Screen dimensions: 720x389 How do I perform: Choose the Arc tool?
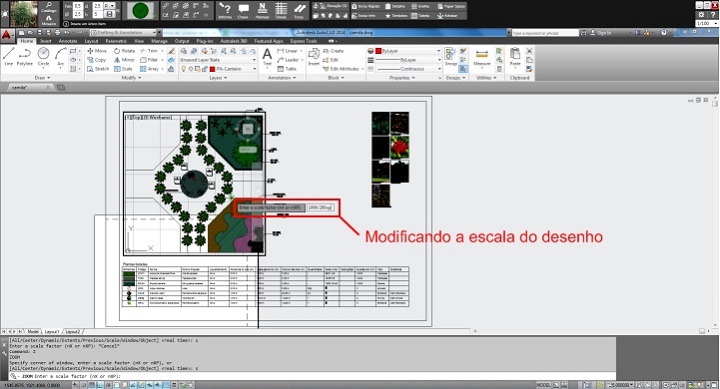pos(60,56)
